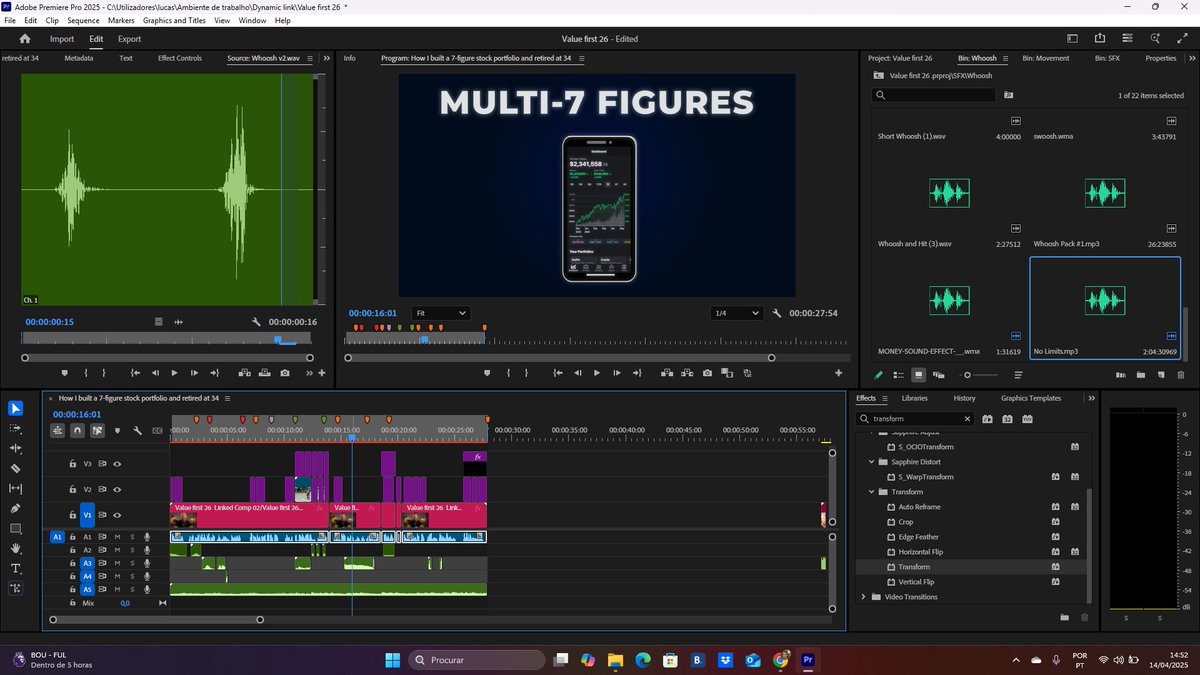Open Graphics and Titles menu
The height and width of the screenshot is (675, 1200).
pyautogui.click(x=174, y=20)
